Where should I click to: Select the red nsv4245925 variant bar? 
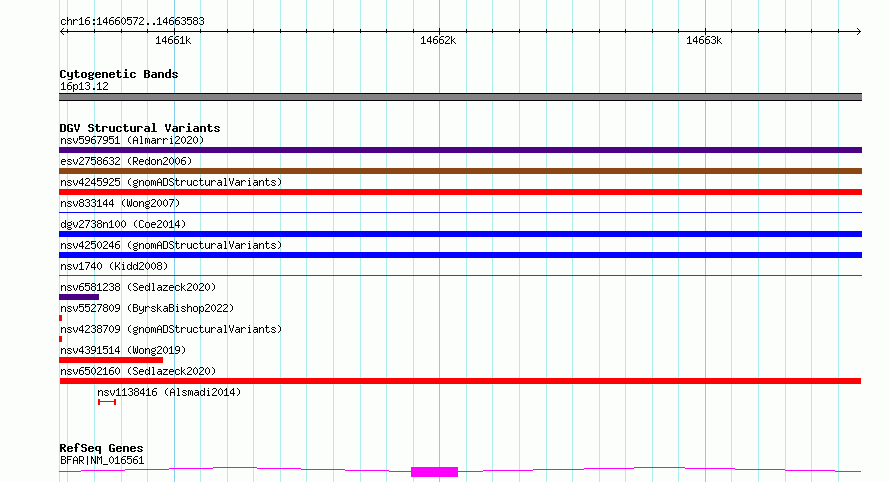click(x=460, y=192)
